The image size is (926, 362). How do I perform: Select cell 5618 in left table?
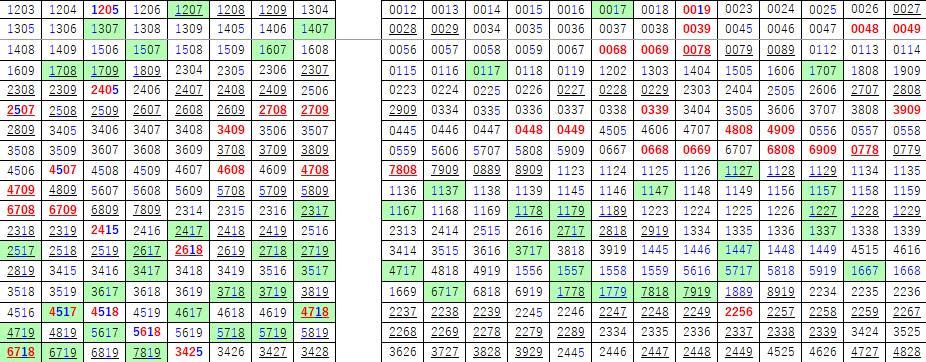[x=146, y=332]
